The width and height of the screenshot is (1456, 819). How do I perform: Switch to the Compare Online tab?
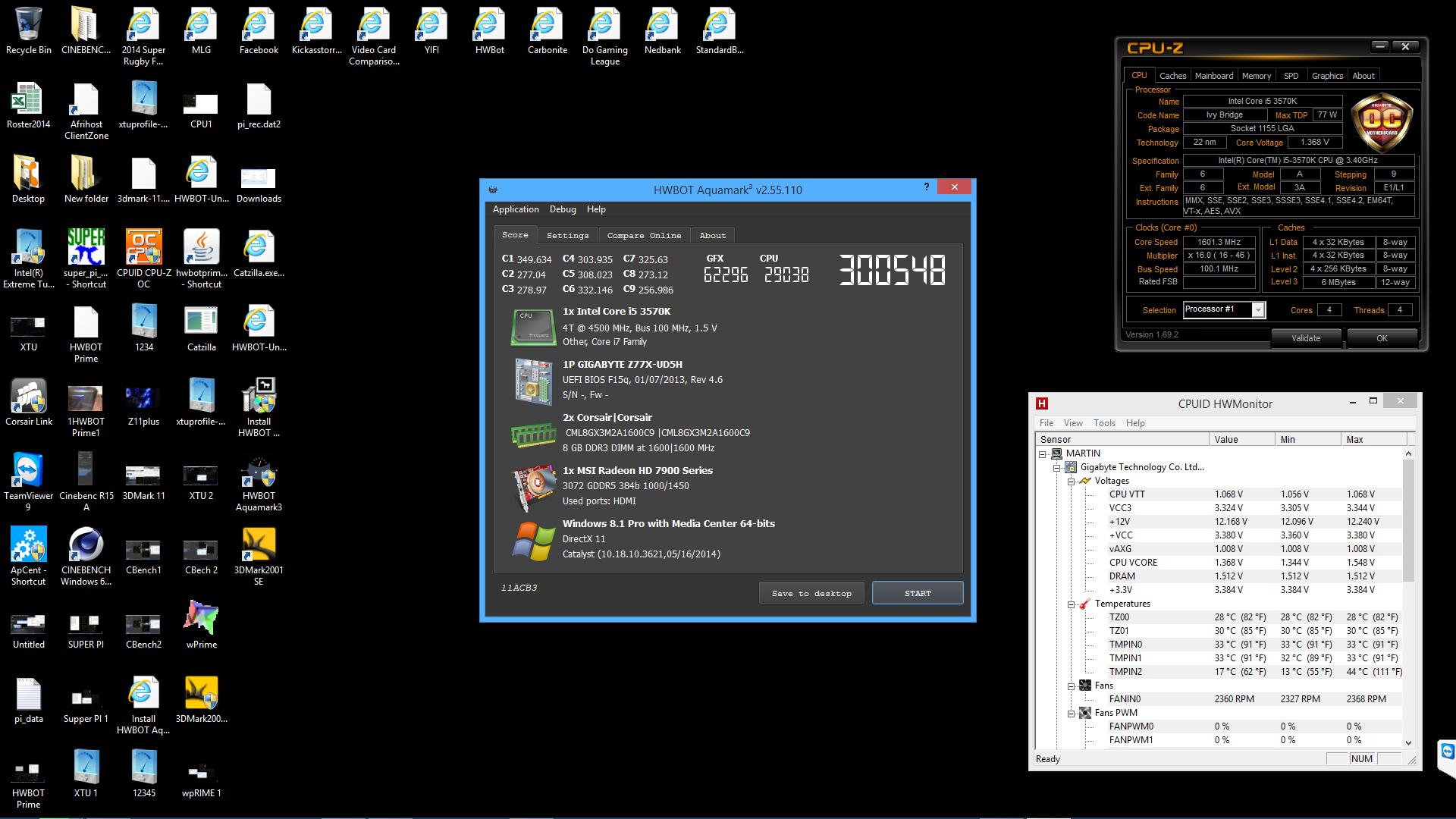click(644, 235)
